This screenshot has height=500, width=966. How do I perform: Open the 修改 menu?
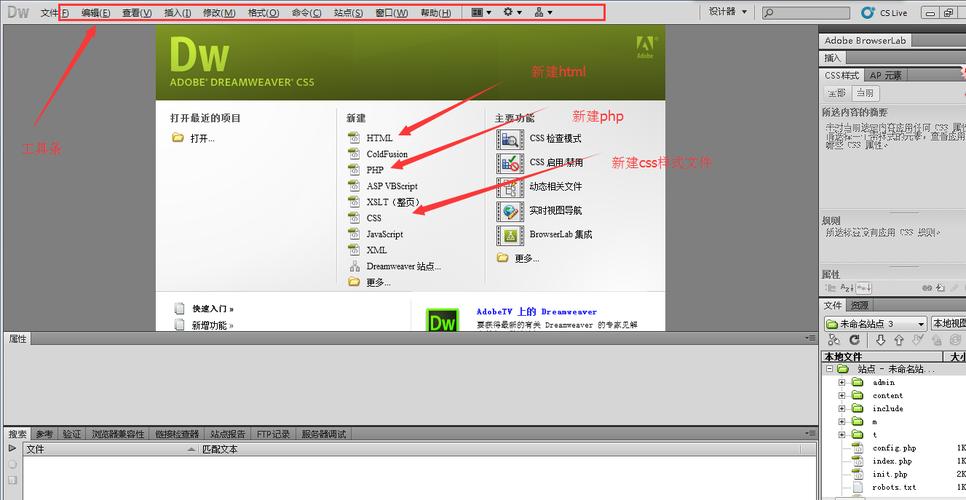coord(219,12)
